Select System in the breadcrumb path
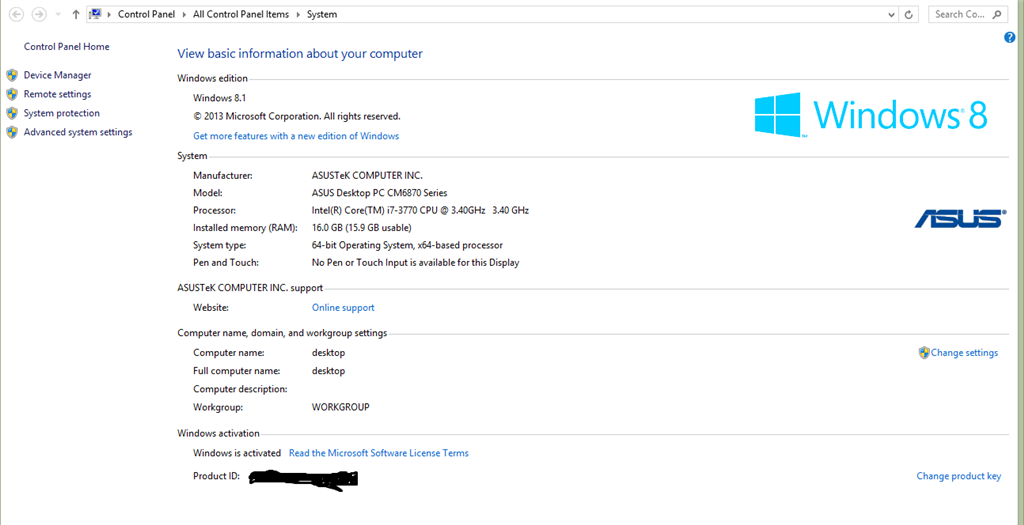1024x525 pixels. [x=322, y=14]
